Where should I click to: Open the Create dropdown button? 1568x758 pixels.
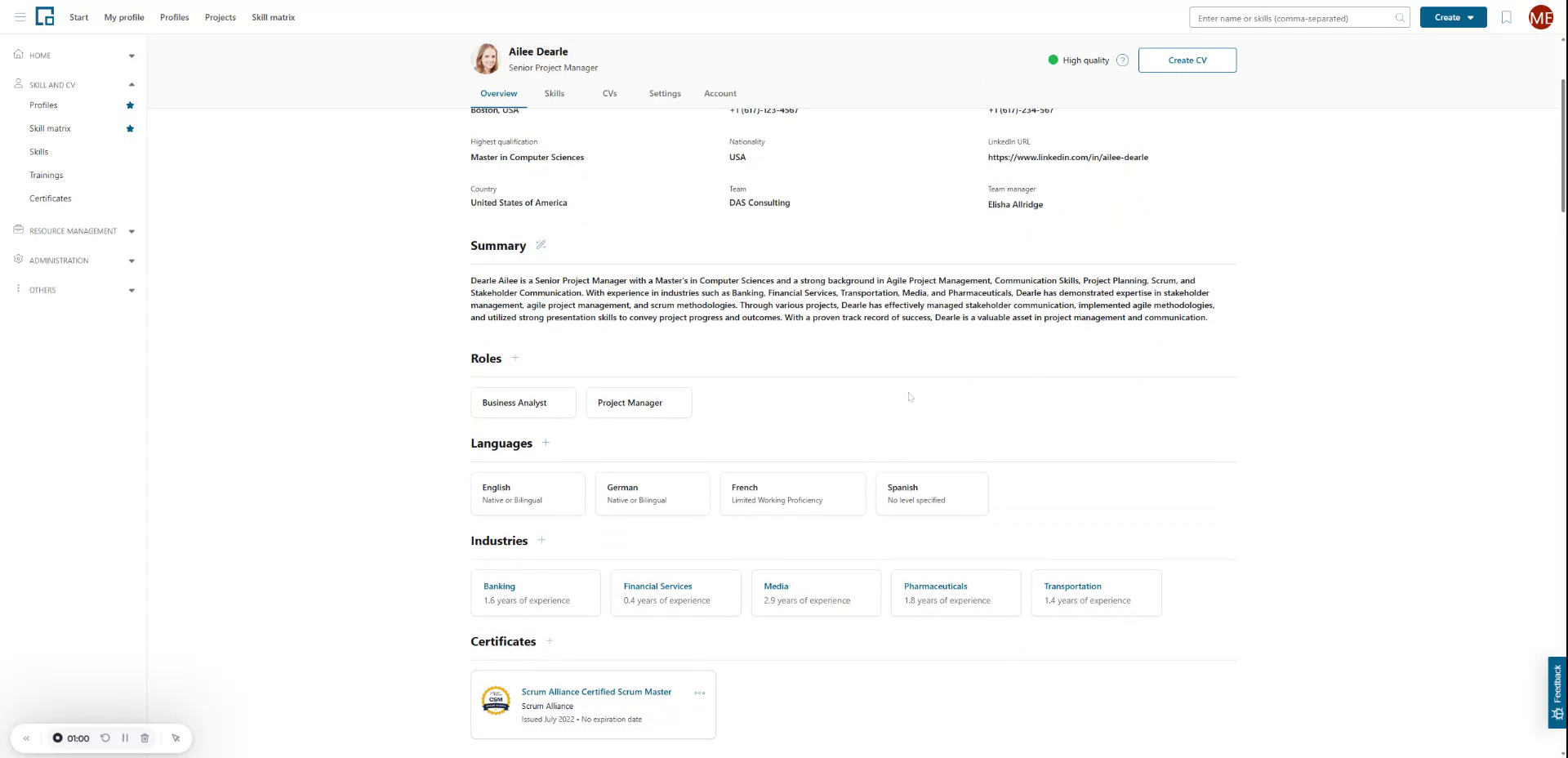[x=1453, y=17]
